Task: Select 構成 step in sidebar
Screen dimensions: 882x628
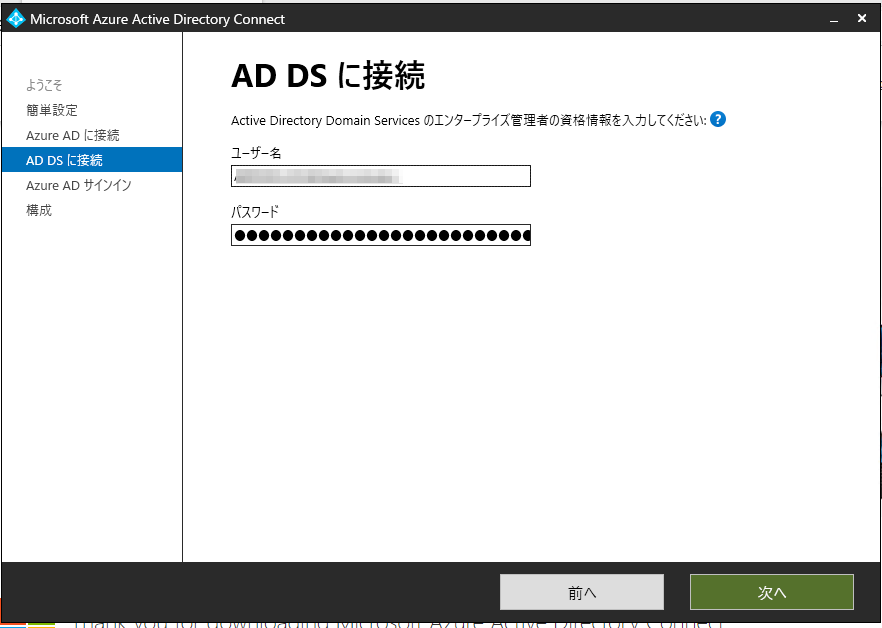Action: 39,210
